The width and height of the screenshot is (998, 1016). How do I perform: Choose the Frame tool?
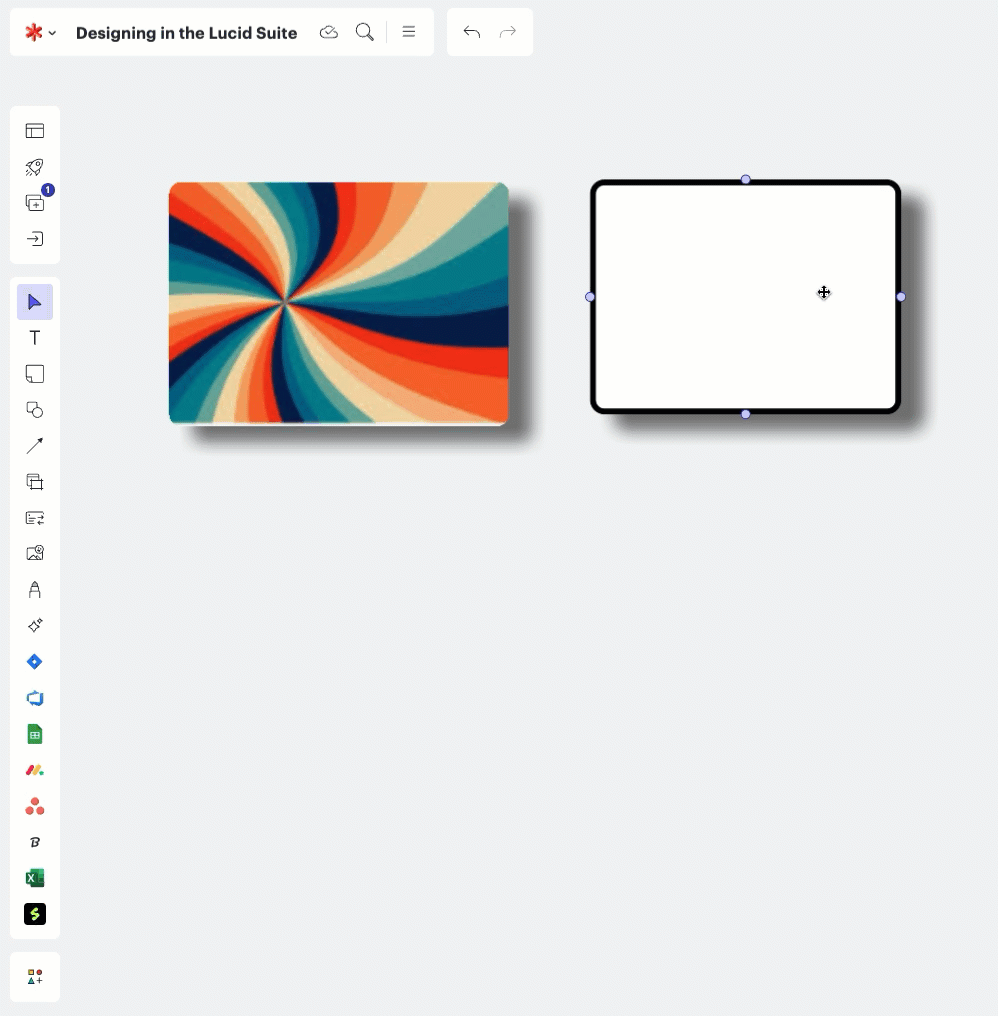tap(35, 481)
